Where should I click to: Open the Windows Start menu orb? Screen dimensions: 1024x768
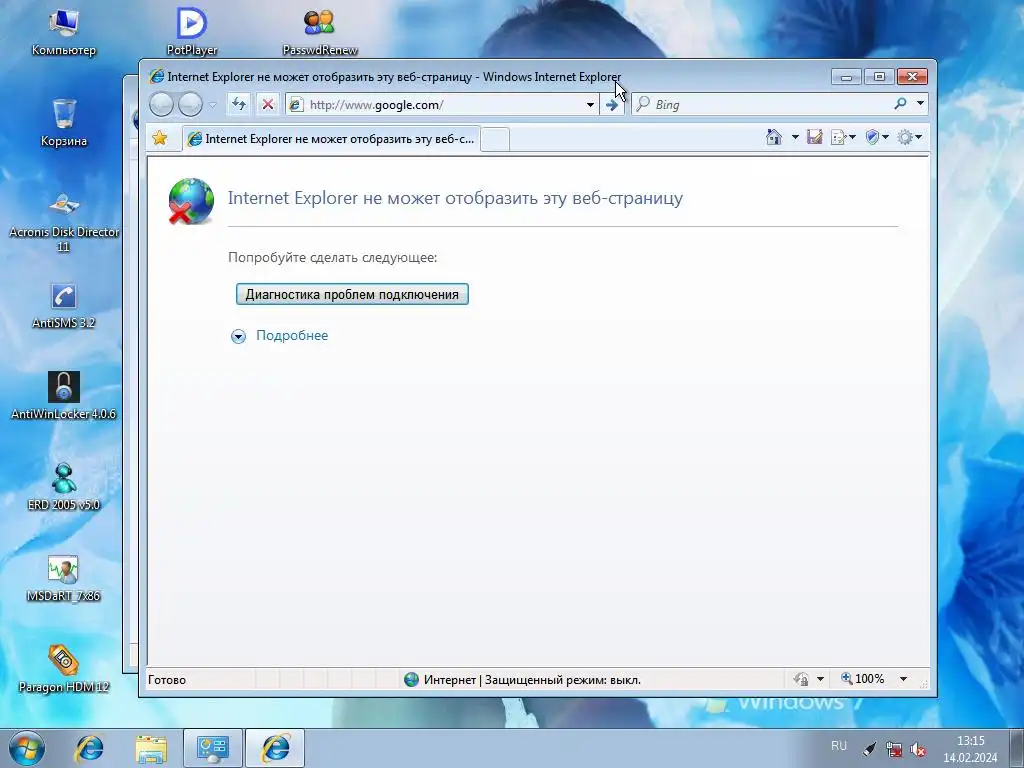click(27, 748)
